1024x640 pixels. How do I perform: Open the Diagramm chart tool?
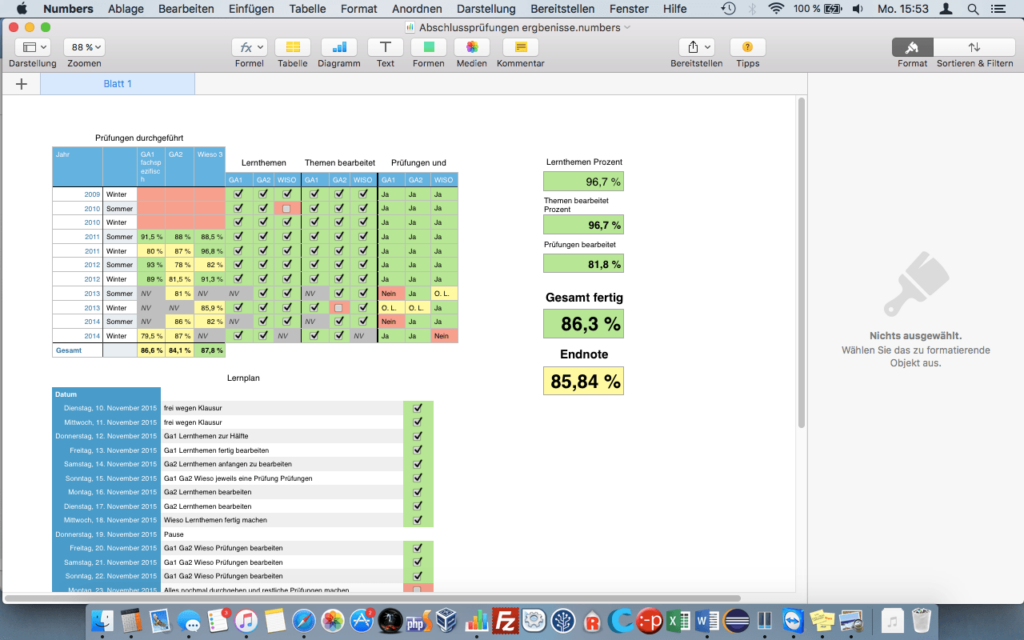(339, 48)
